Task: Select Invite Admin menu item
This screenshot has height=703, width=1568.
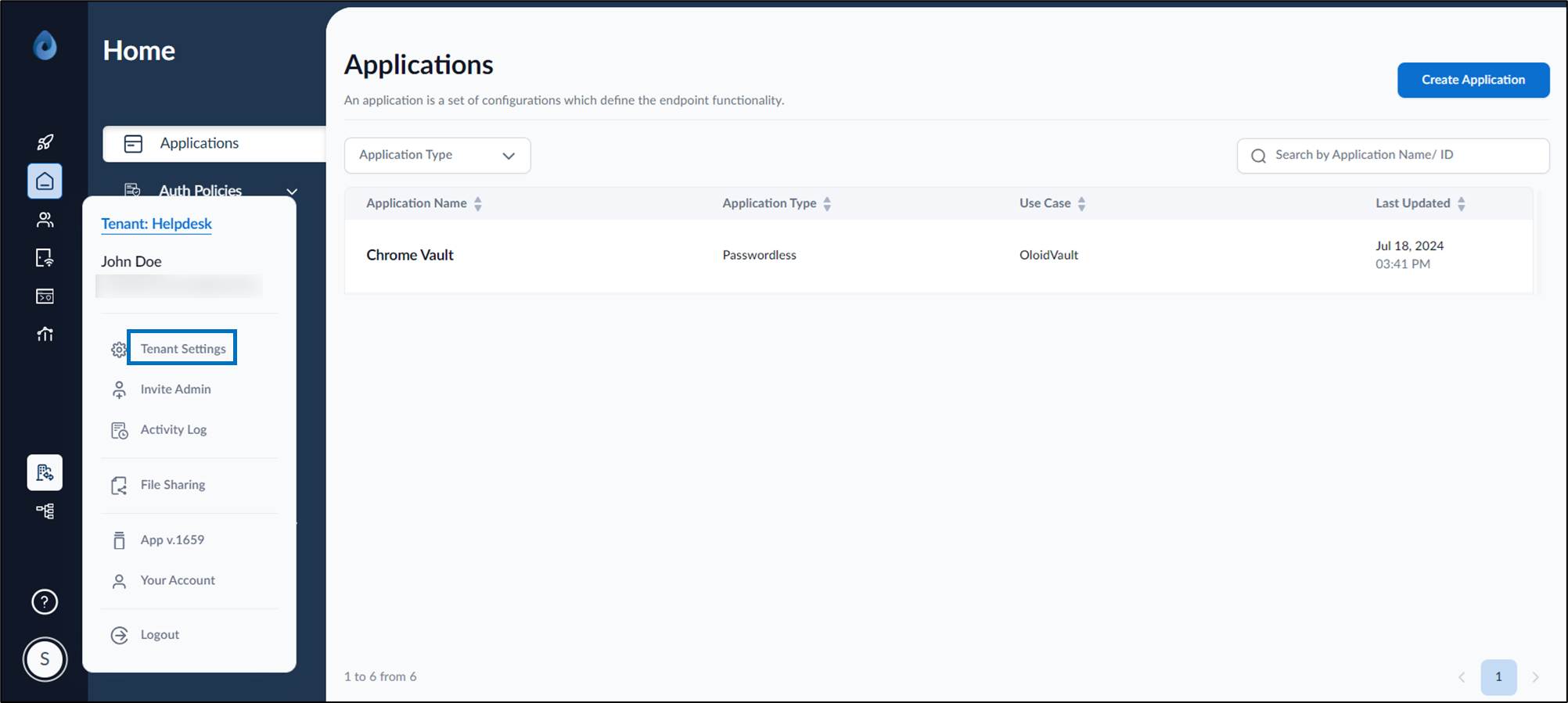Action: (176, 389)
